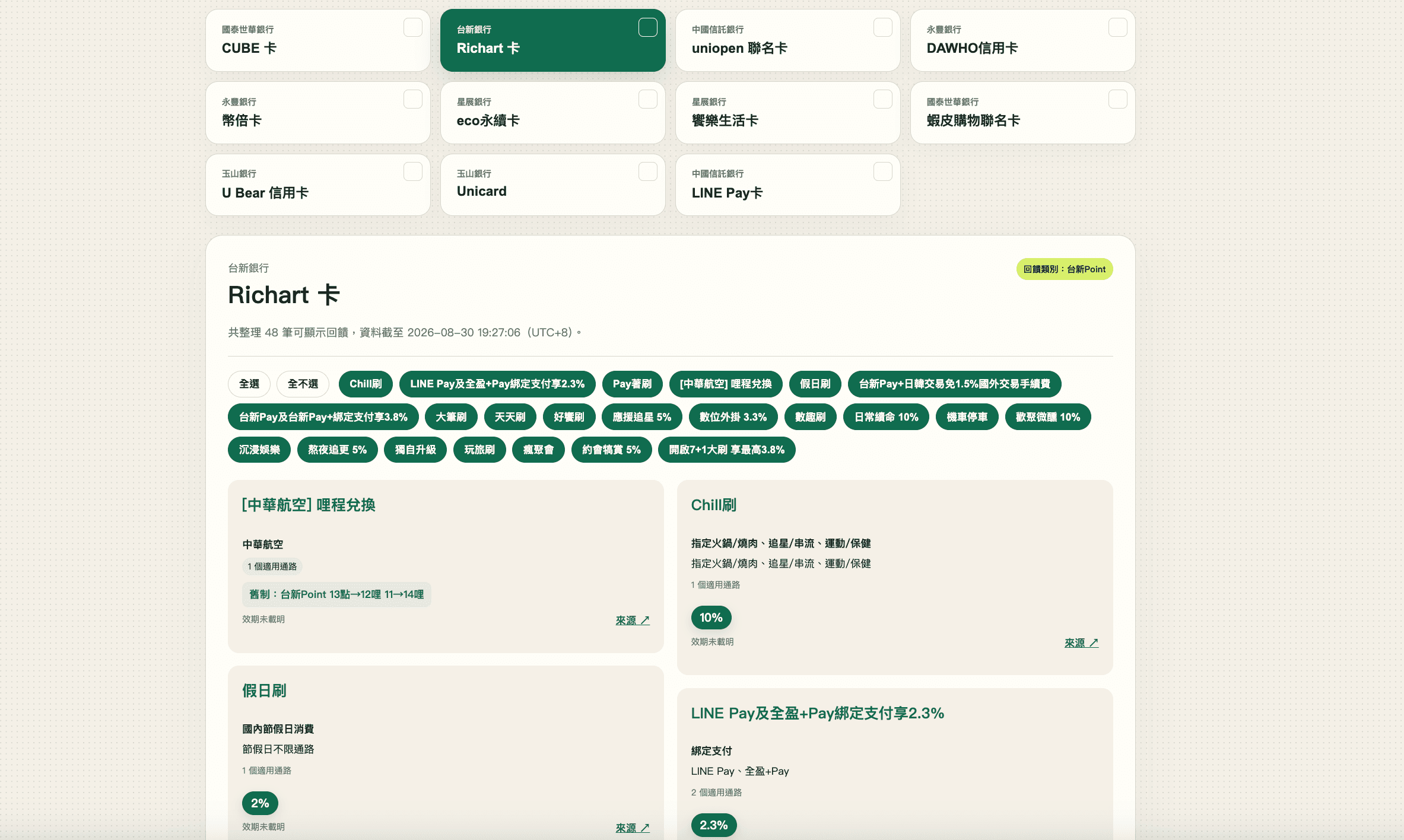
Task: Toggle the 熬夜追更 5% filter chip
Action: click(338, 450)
